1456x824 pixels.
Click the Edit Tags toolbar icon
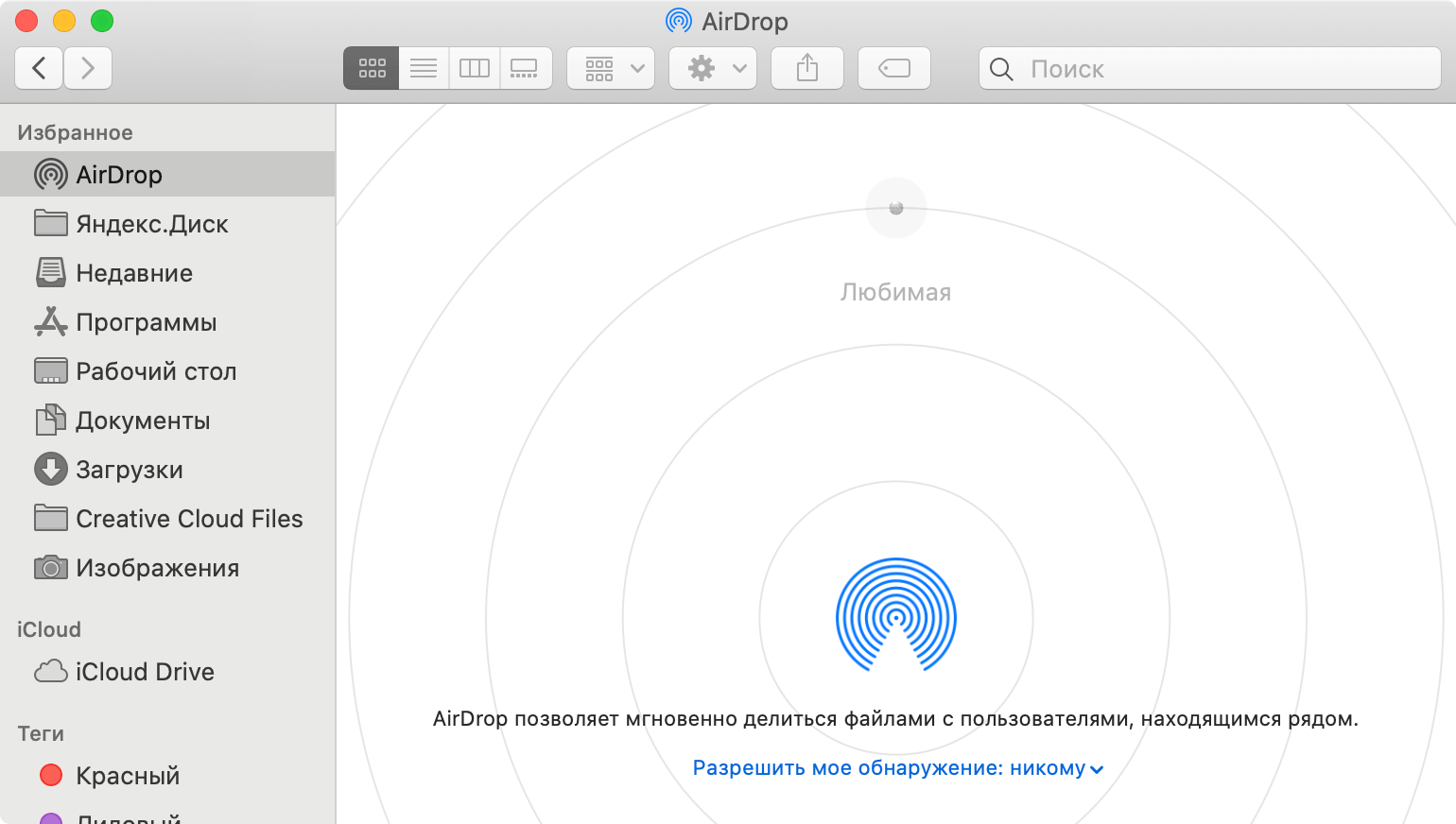[893, 68]
